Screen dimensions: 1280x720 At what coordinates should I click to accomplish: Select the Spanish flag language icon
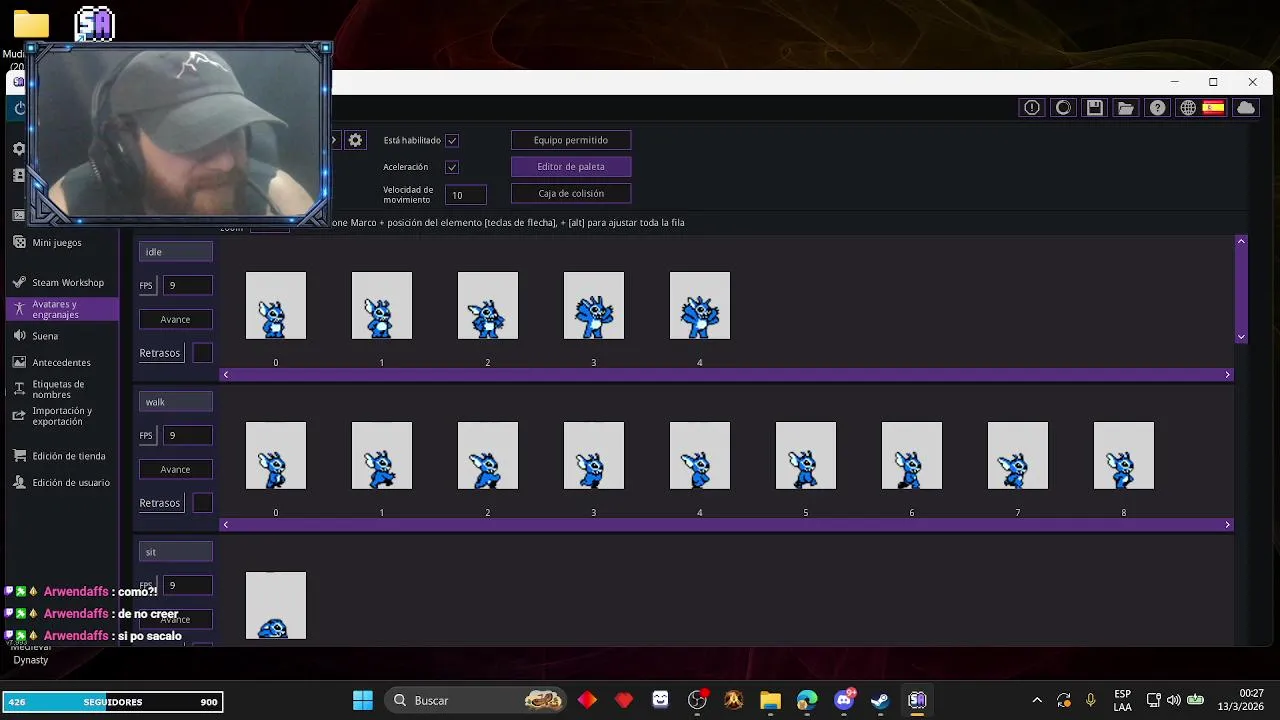1213,108
